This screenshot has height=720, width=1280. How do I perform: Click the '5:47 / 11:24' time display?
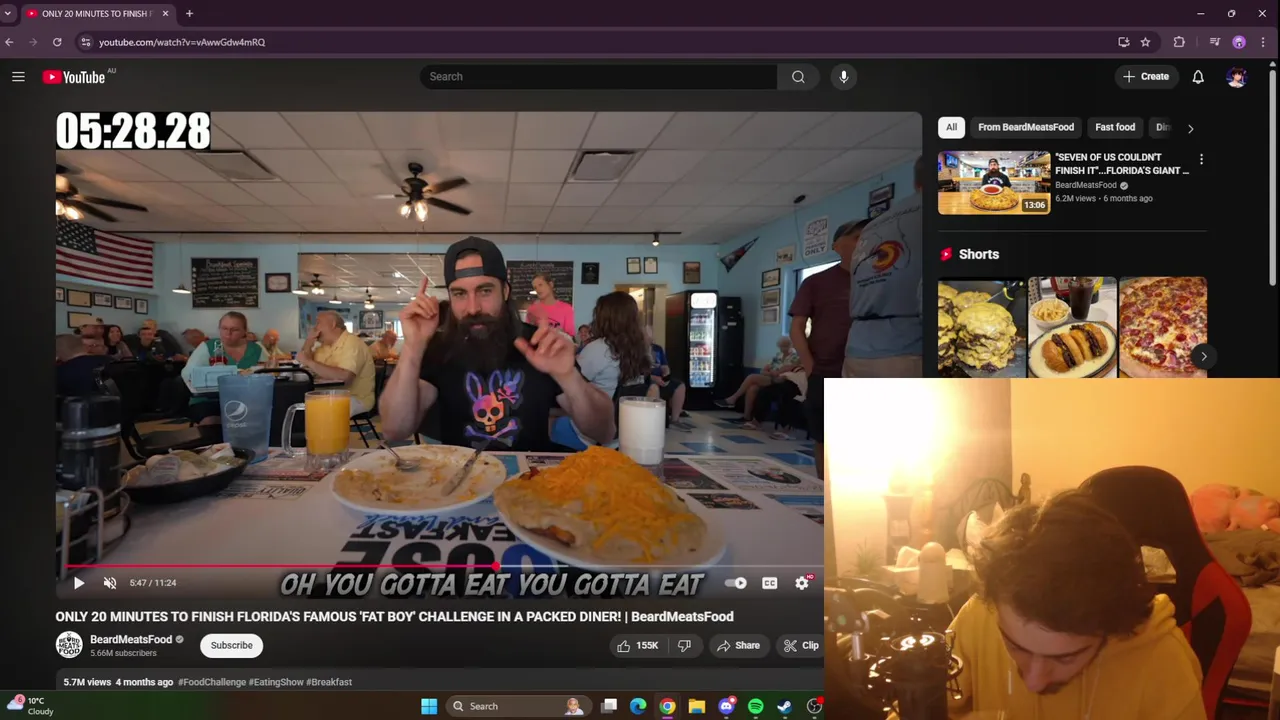click(153, 583)
